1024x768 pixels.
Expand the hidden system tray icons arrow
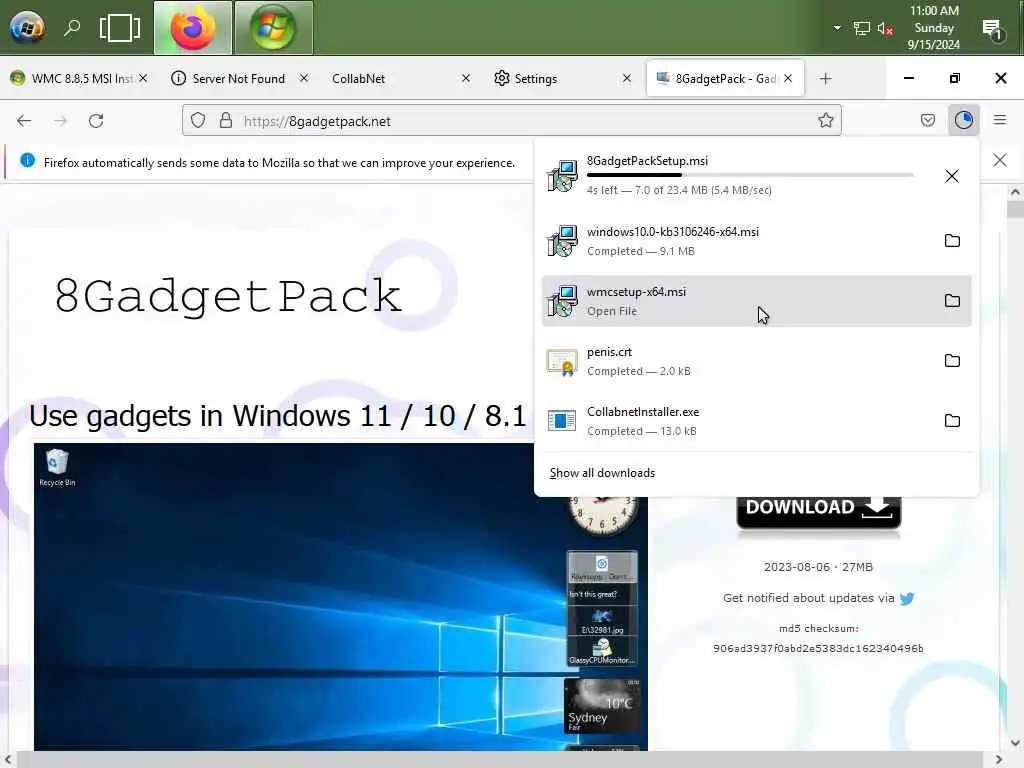[837, 28]
